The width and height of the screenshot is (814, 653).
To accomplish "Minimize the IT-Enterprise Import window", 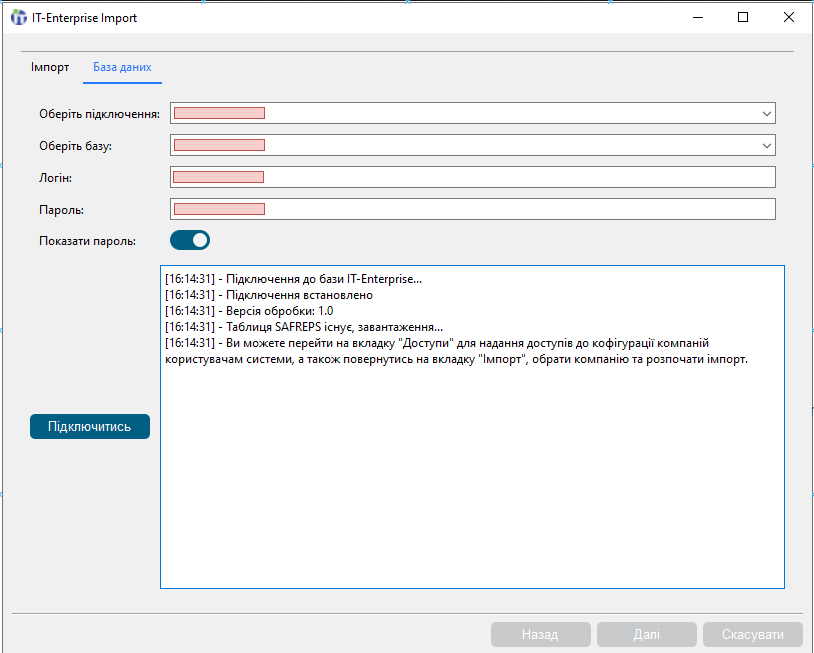I will pos(698,18).
